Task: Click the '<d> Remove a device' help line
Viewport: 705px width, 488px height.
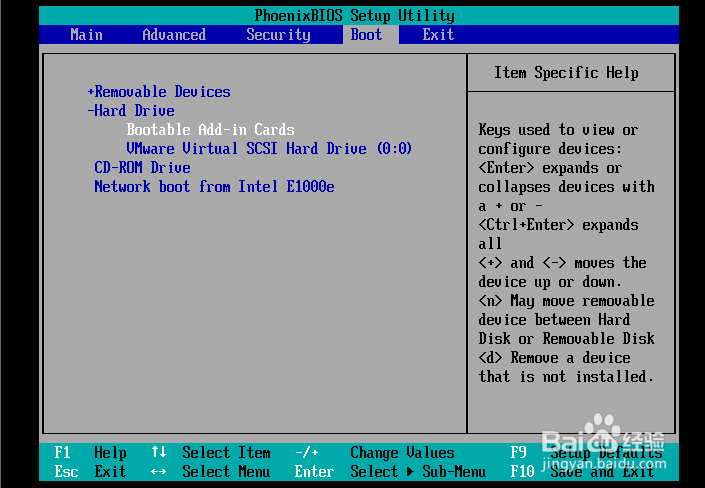Action: (554, 358)
